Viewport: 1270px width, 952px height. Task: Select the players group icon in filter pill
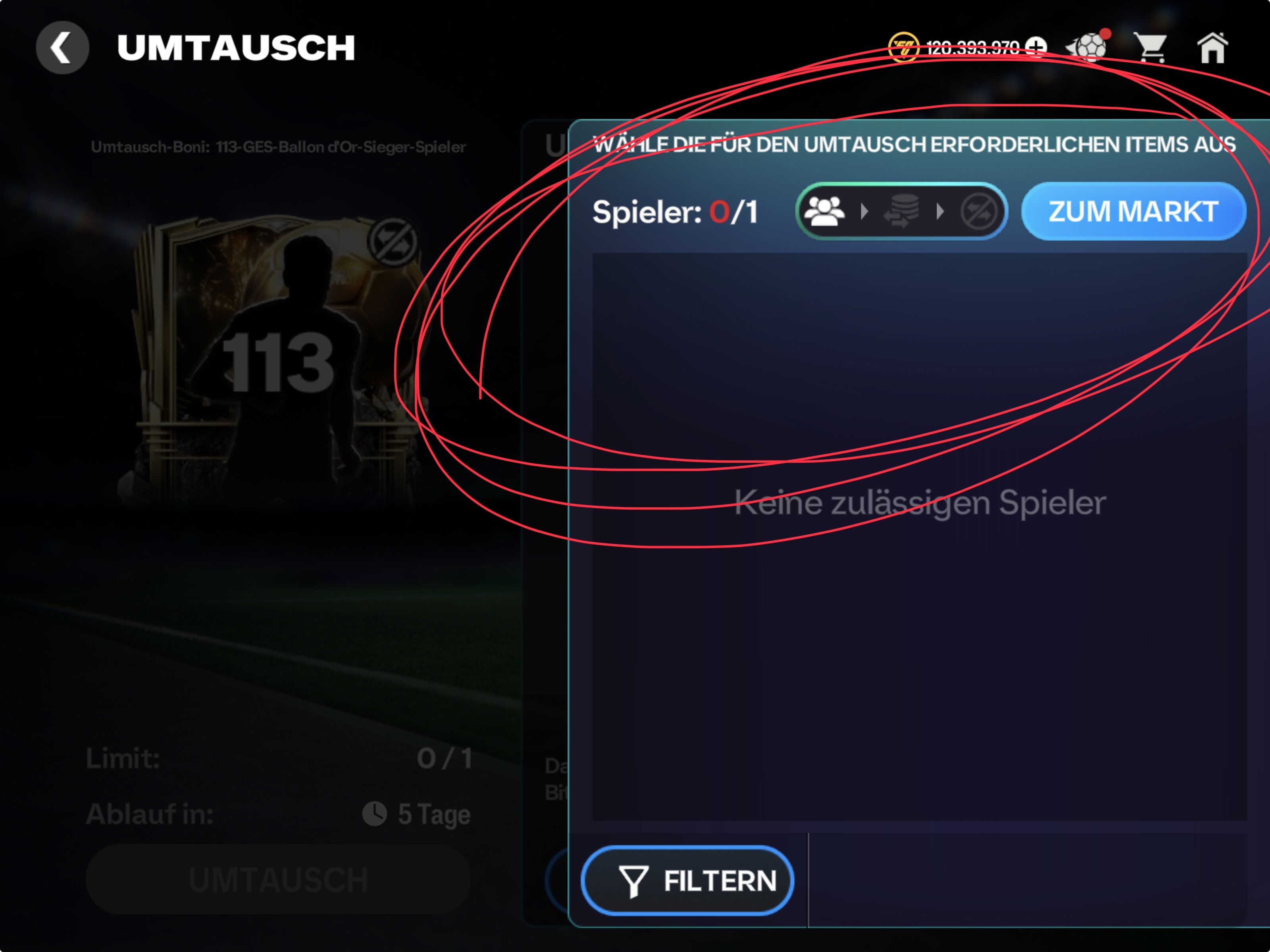point(824,211)
